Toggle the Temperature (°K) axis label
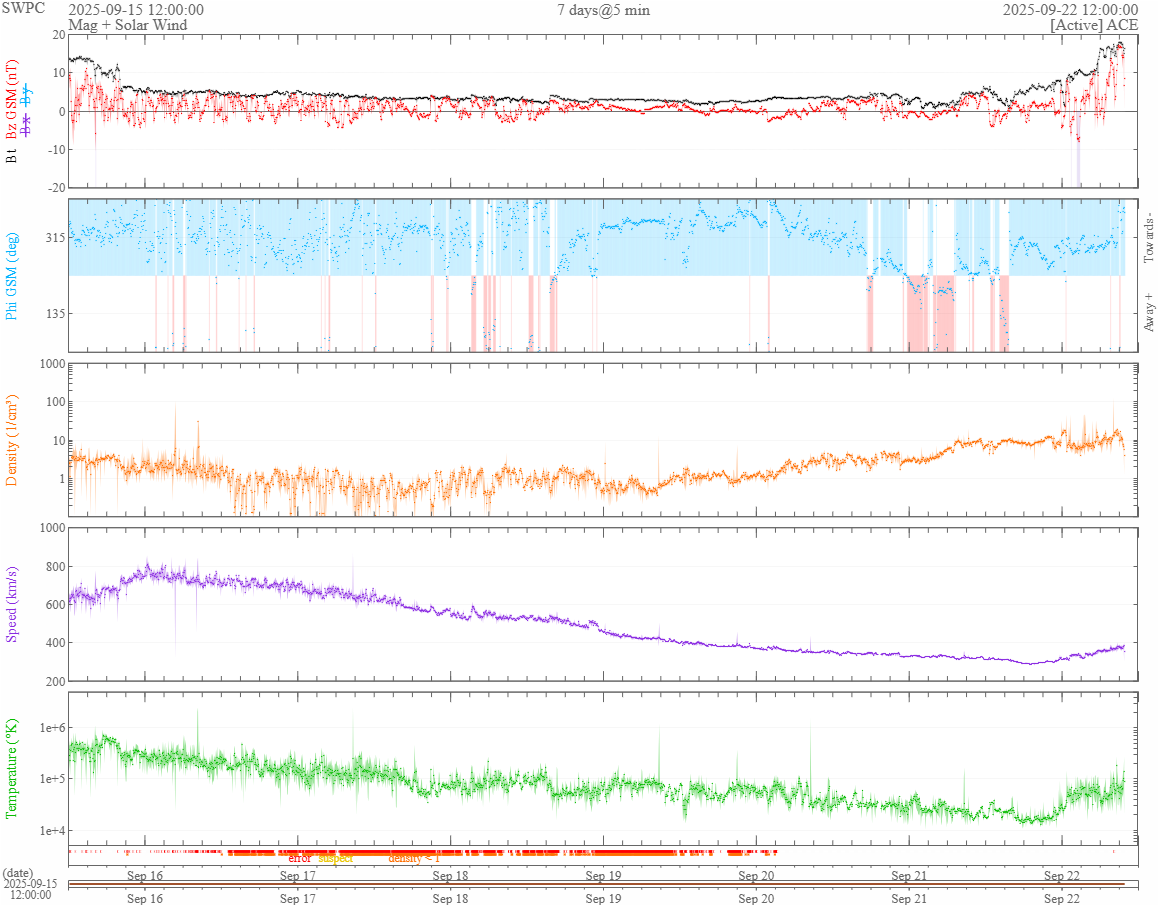1158x905 pixels. click(11, 768)
